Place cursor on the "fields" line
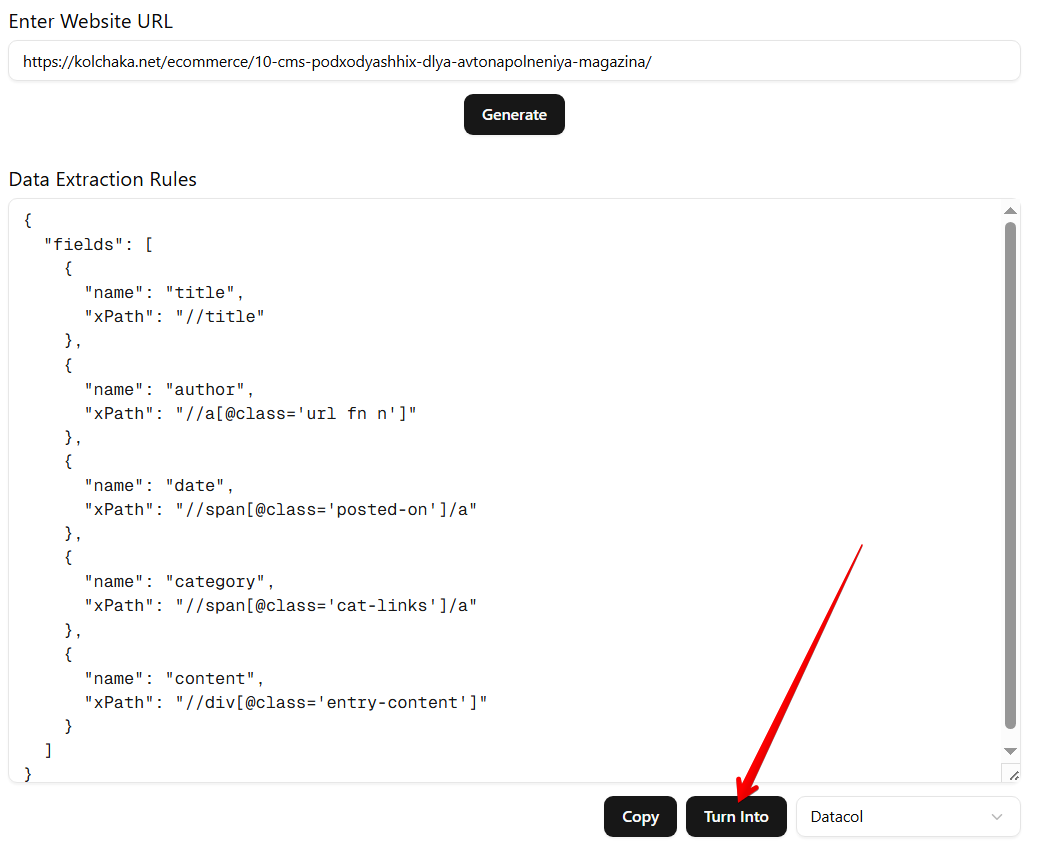 coord(97,244)
